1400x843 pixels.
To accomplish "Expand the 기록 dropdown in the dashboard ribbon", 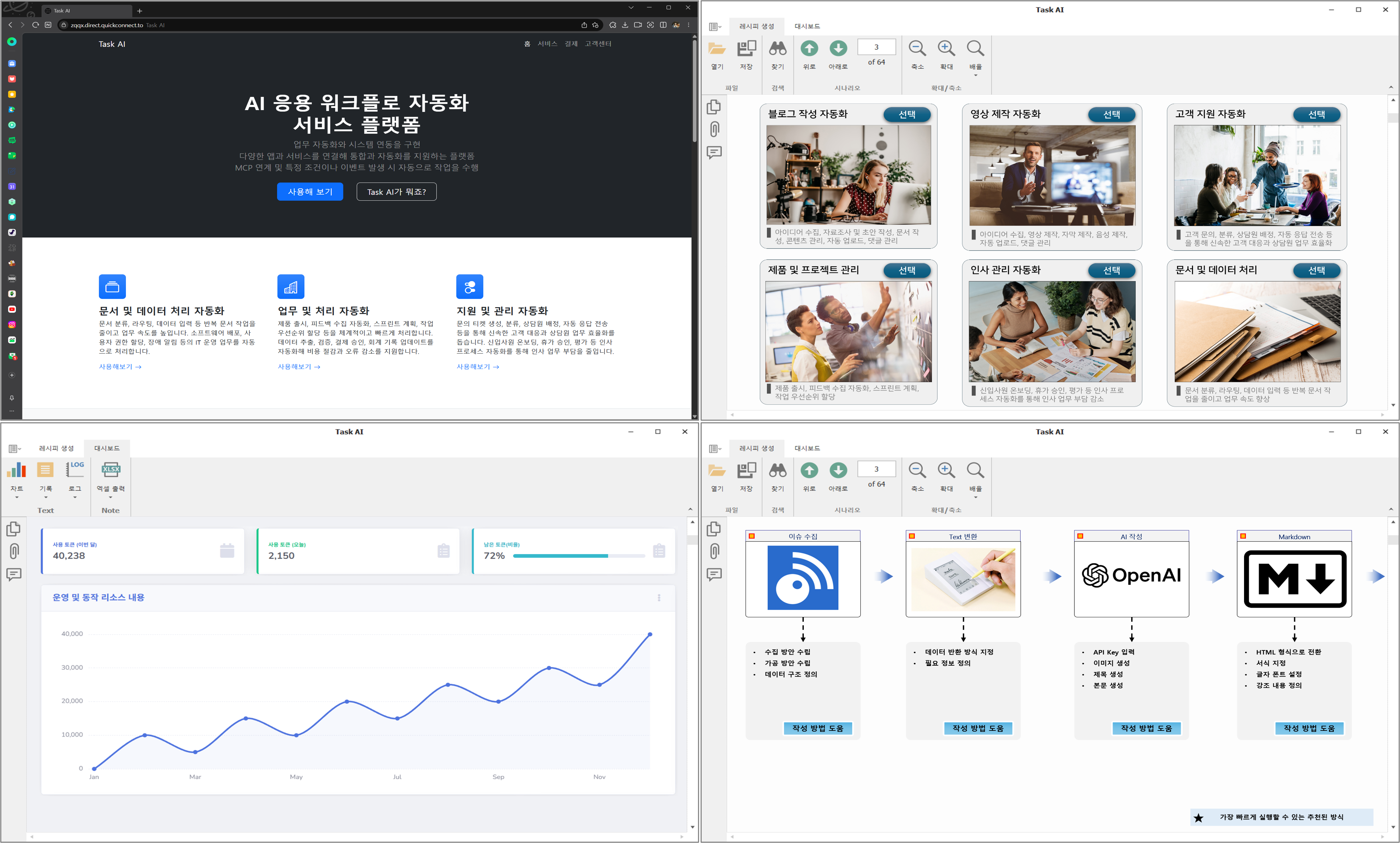I will [46, 498].
